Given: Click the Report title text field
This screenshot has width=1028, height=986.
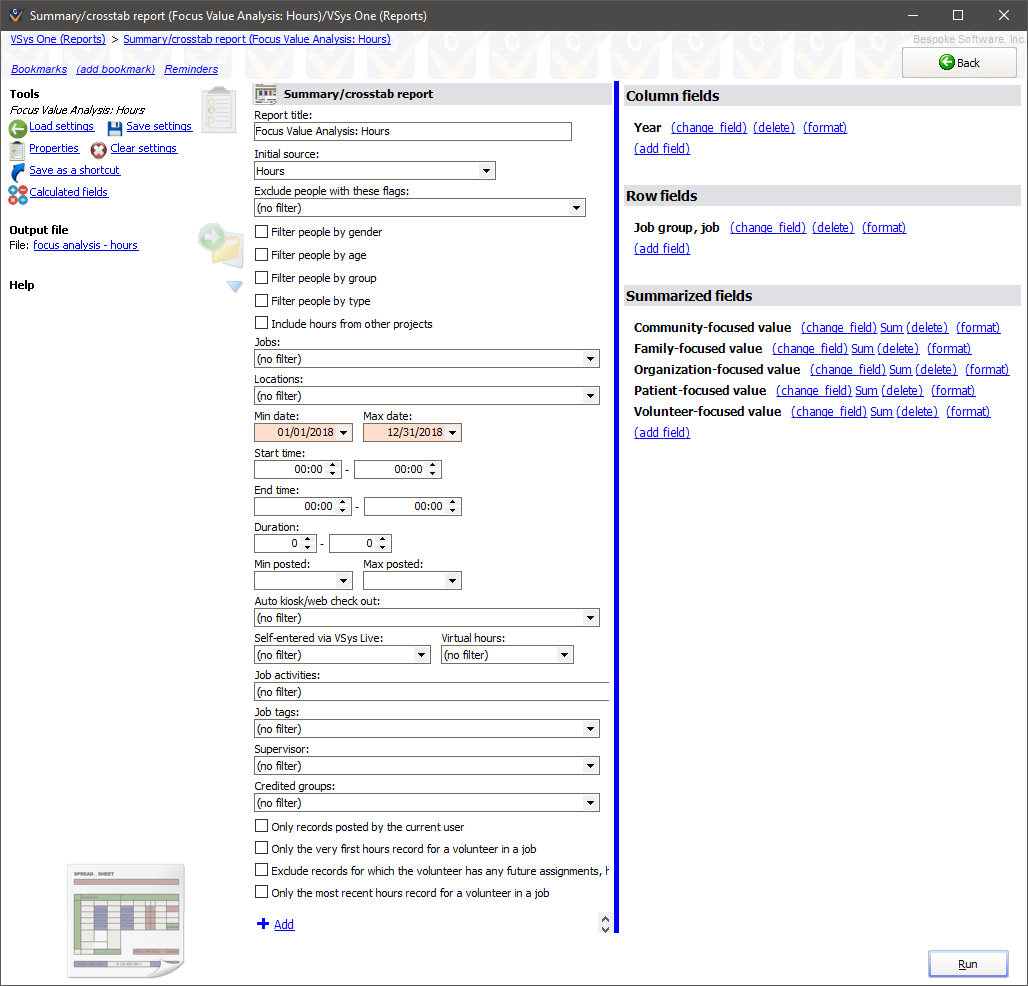Looking at the screenshot, I should click(412, 131).
